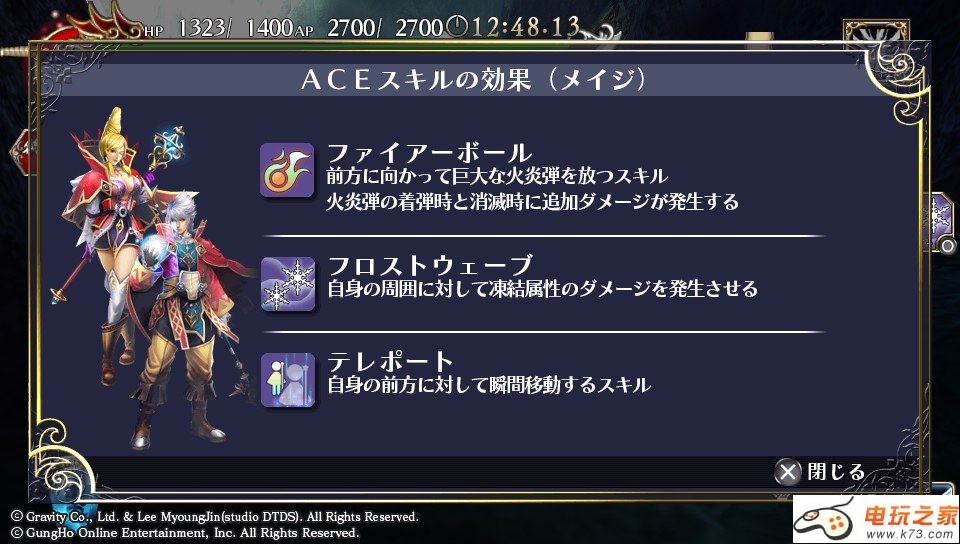The width and height of the screenshot is (960, 544).
Task: Select the silver-haired male mage artwork
Action: click(190, 318)
